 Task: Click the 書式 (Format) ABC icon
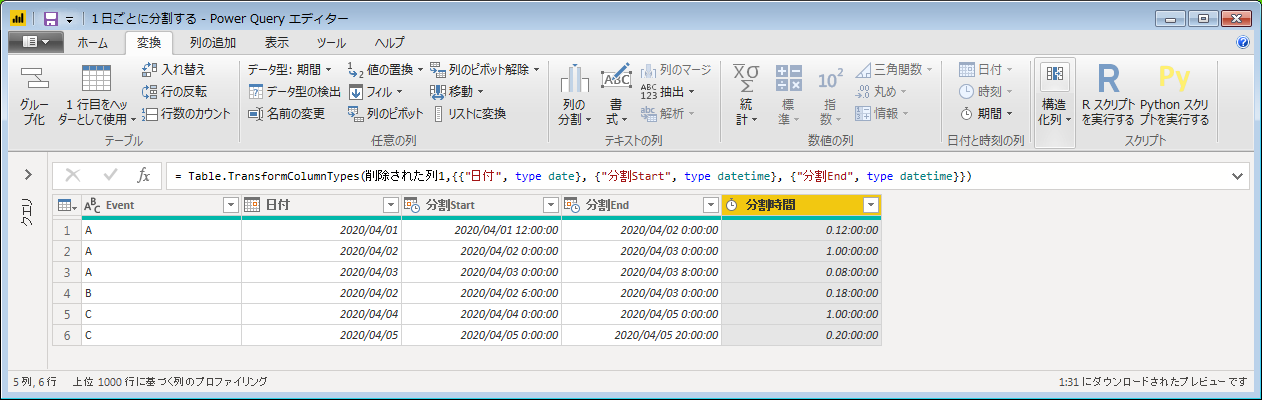click(x=616, y=79)
